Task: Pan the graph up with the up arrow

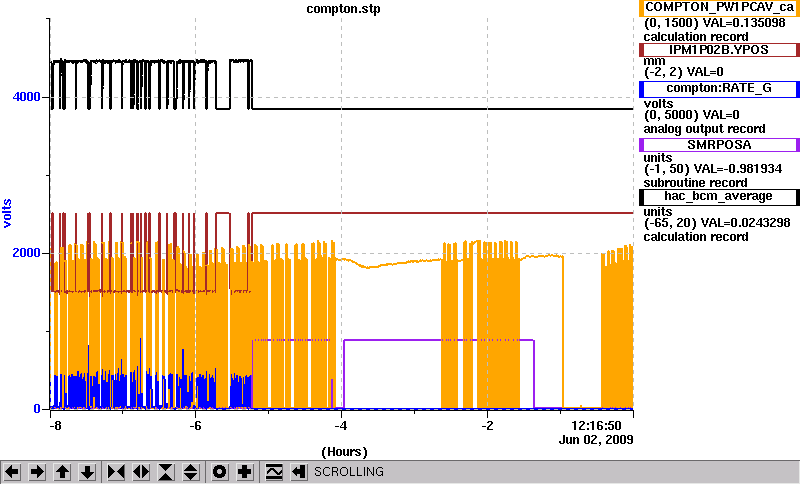Action: pyautogui.click(x=62, y=472)
